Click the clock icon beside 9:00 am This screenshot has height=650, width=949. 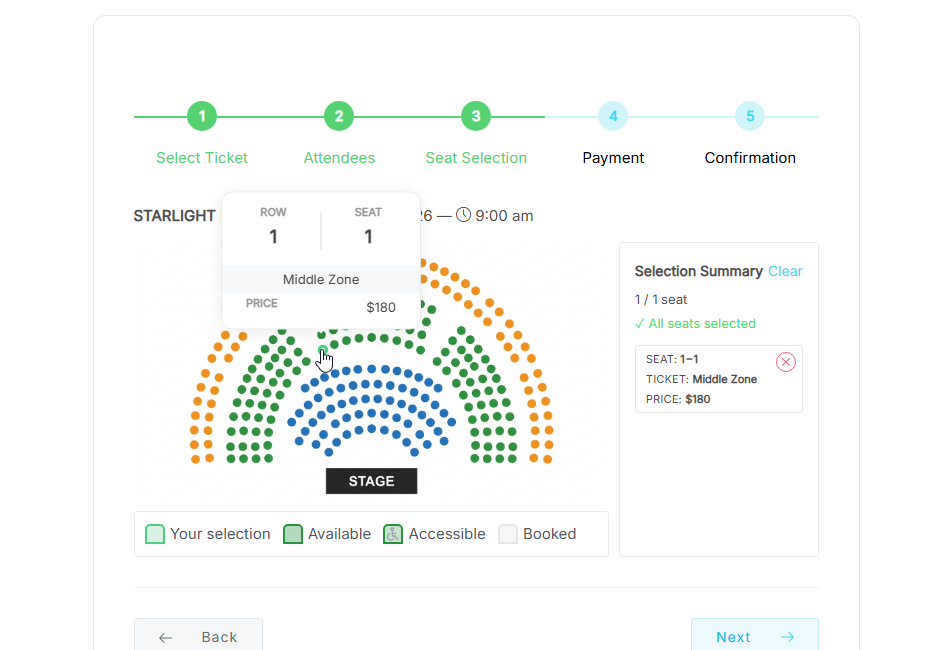463,215
